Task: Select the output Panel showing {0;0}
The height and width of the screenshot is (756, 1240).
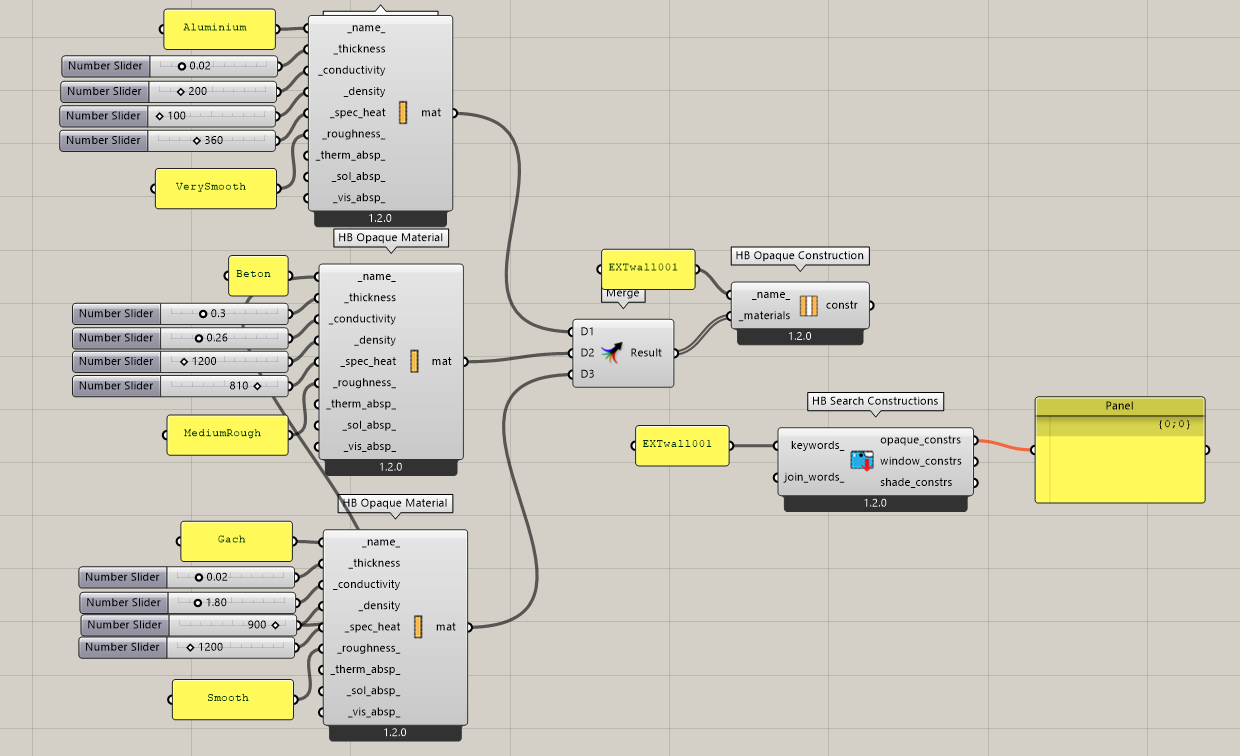Action: [x=1120, y=450]
